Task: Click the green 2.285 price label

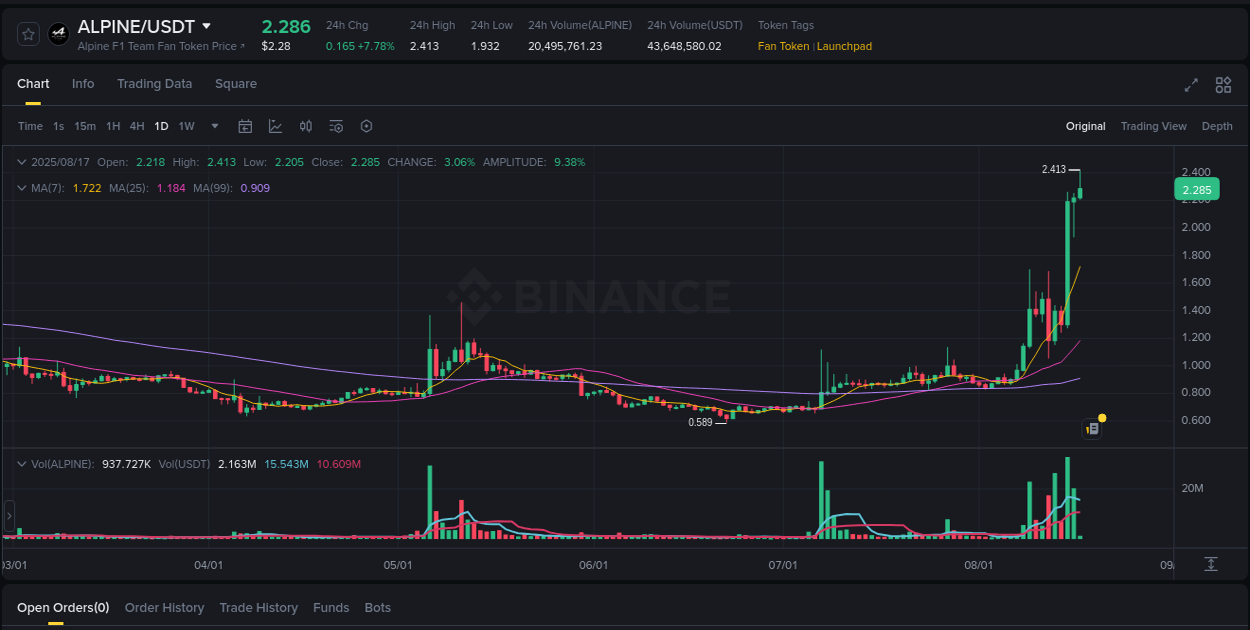Action: pyautogui.click(x=1196, y=189)
